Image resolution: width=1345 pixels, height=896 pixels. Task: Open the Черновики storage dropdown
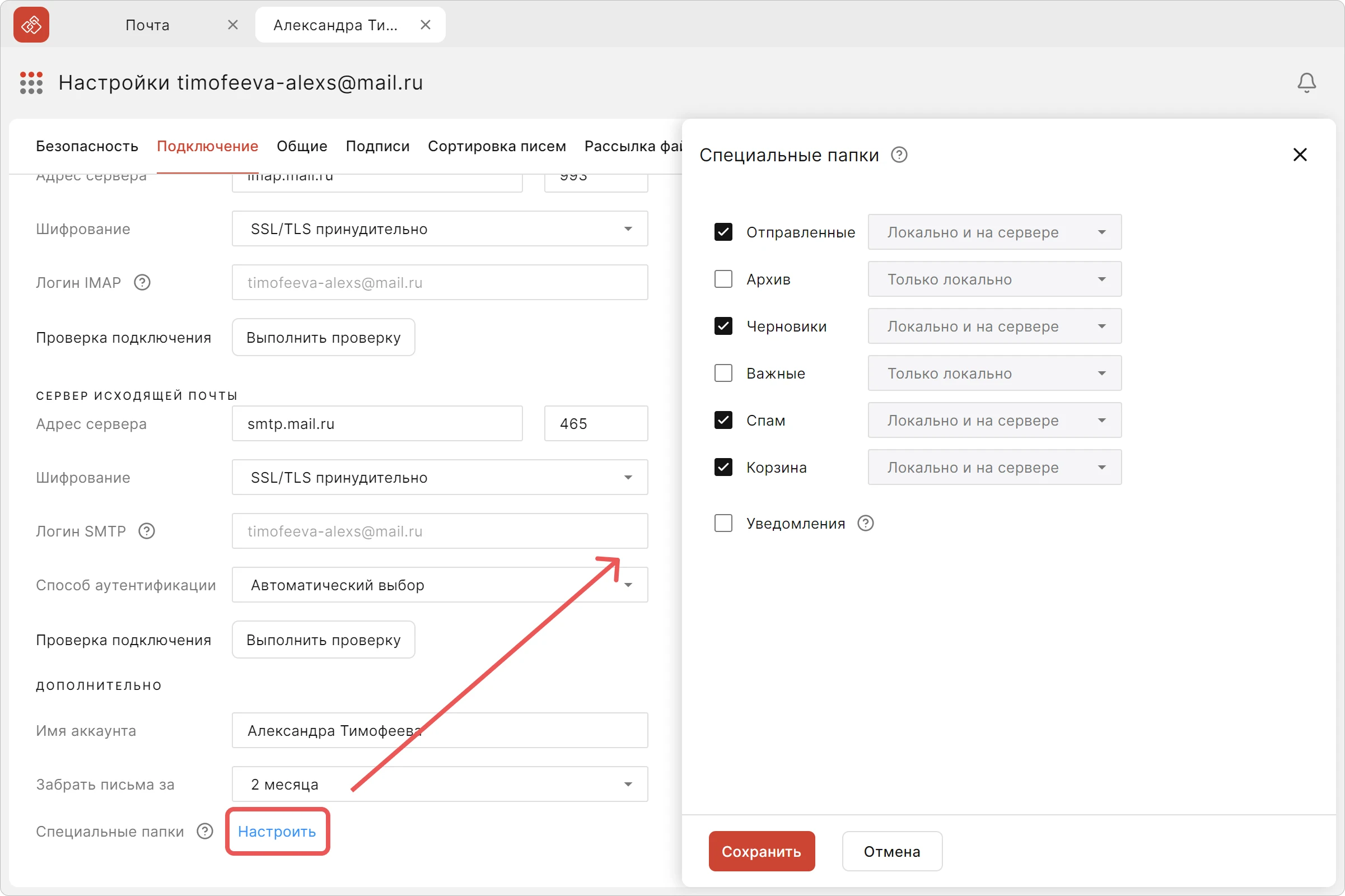pyautogui.click(x=994, y=326)
